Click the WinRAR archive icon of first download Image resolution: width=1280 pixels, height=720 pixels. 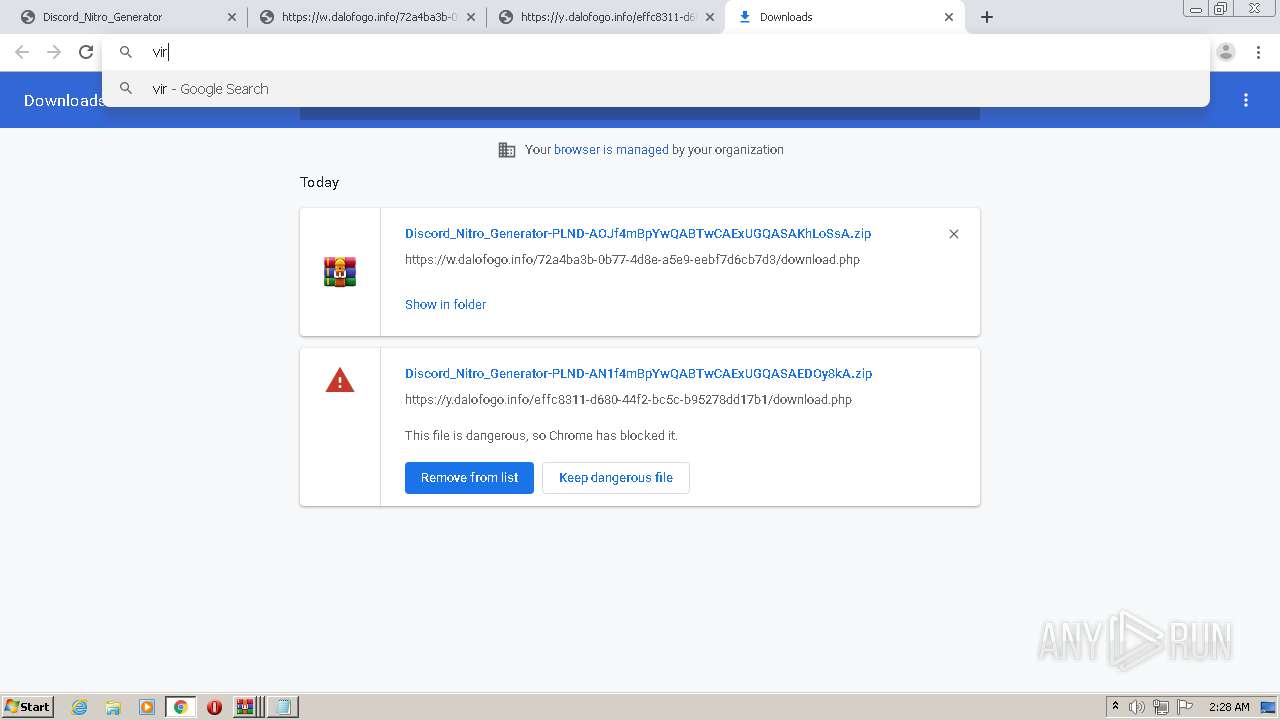tap(340, 272)
